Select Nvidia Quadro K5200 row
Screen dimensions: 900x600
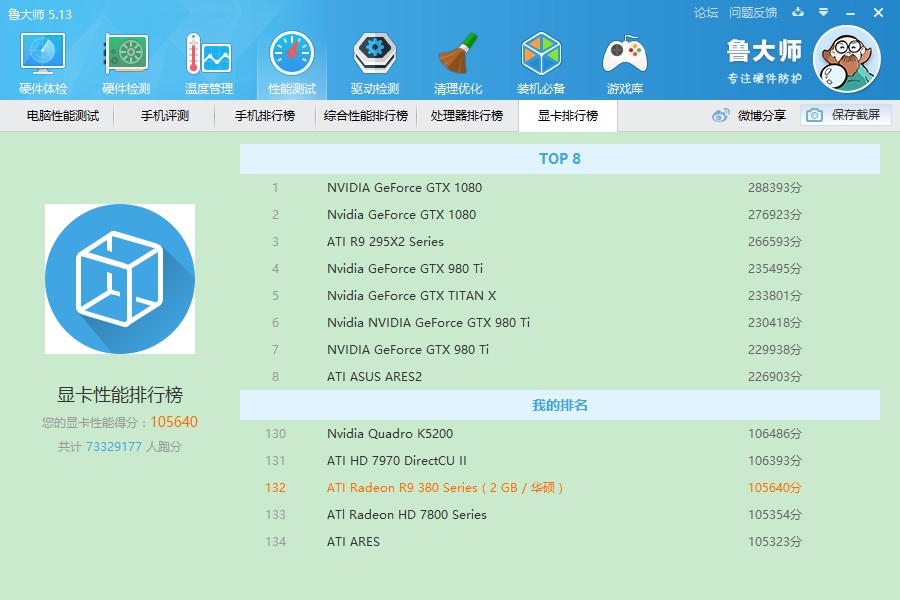click(x=560, y=433)
